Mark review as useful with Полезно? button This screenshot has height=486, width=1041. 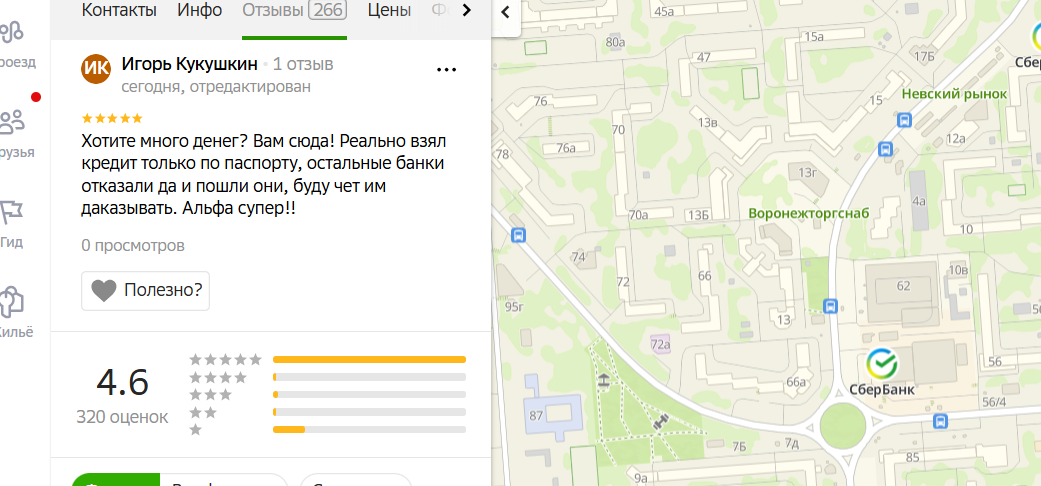pyautogui.click(x=145, y=291)
